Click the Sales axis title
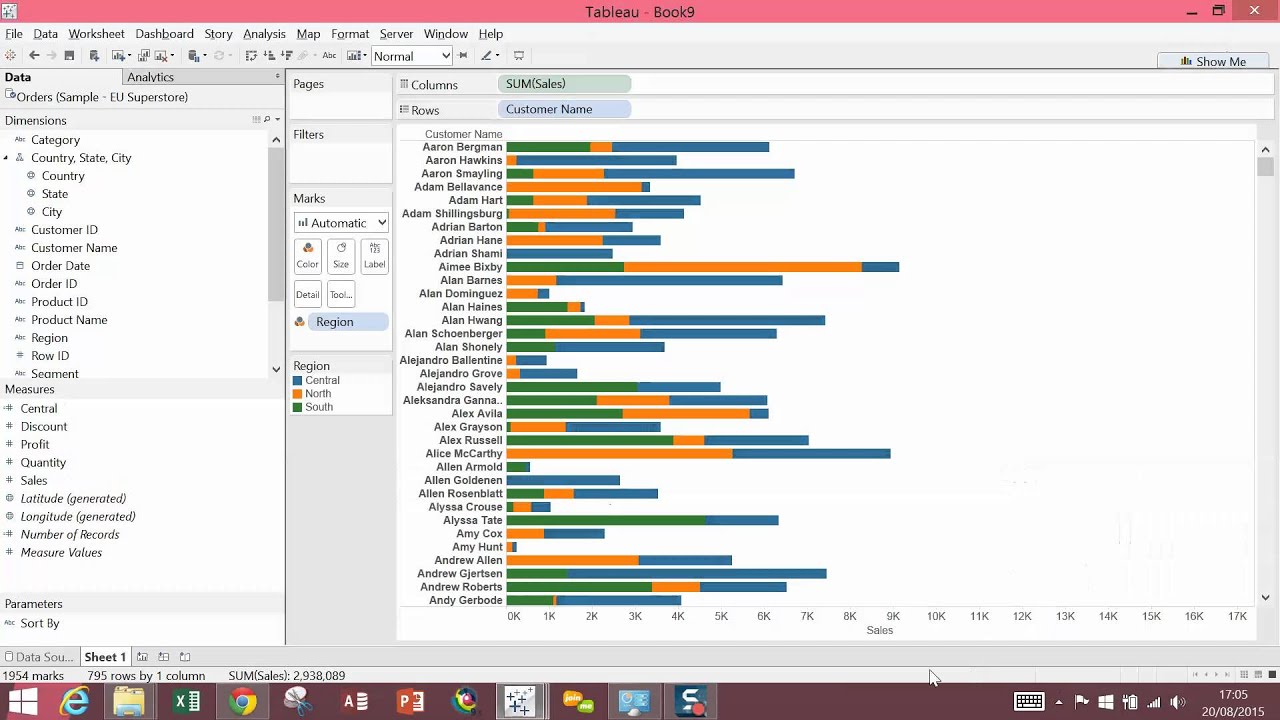1280x720 pixels. click(x=880, y=630)
